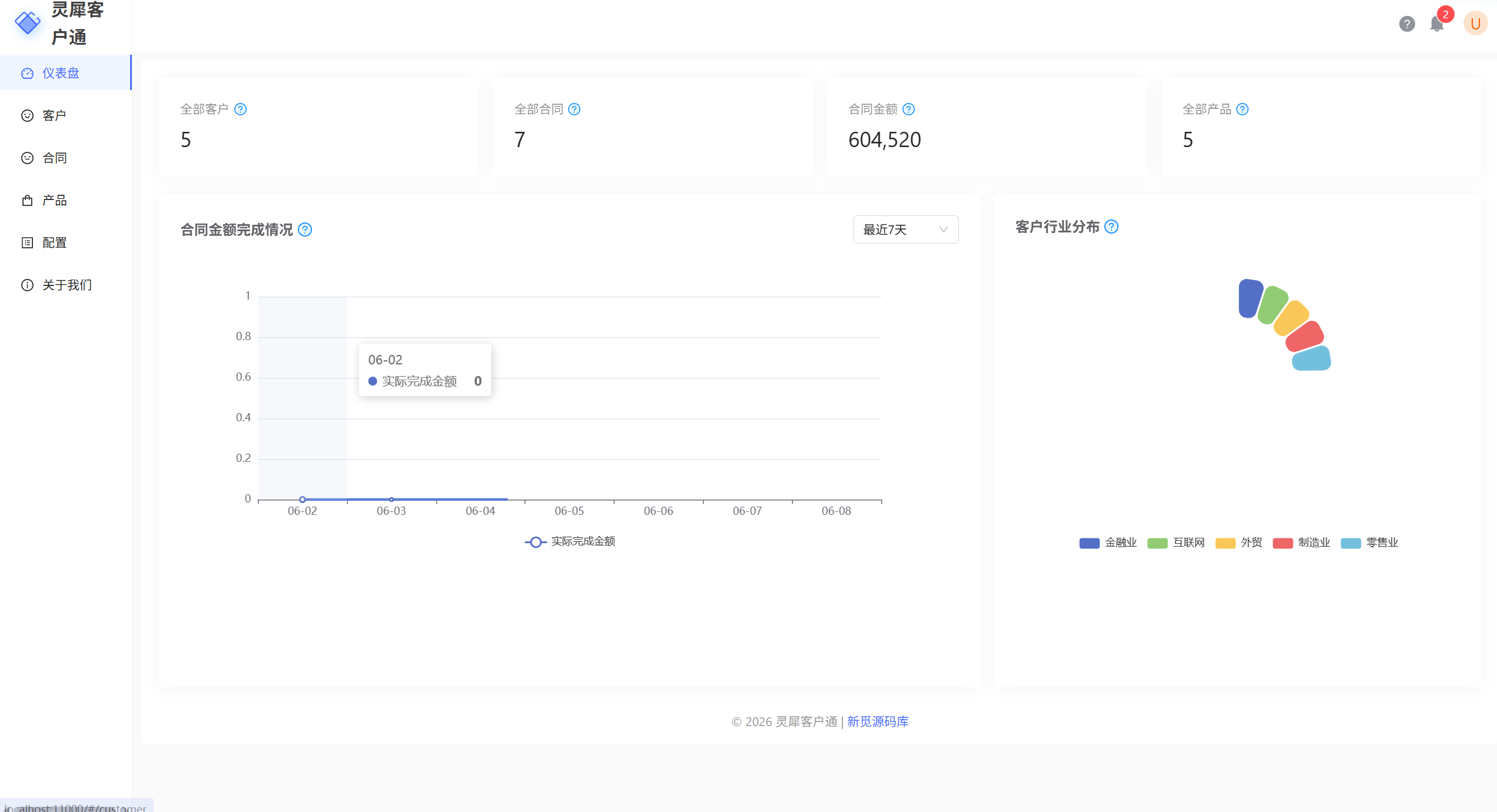1497x812 pixels.
Task: Click the 0.8 y-axis label
Action: pyautogui.click(x=243, y=336)
